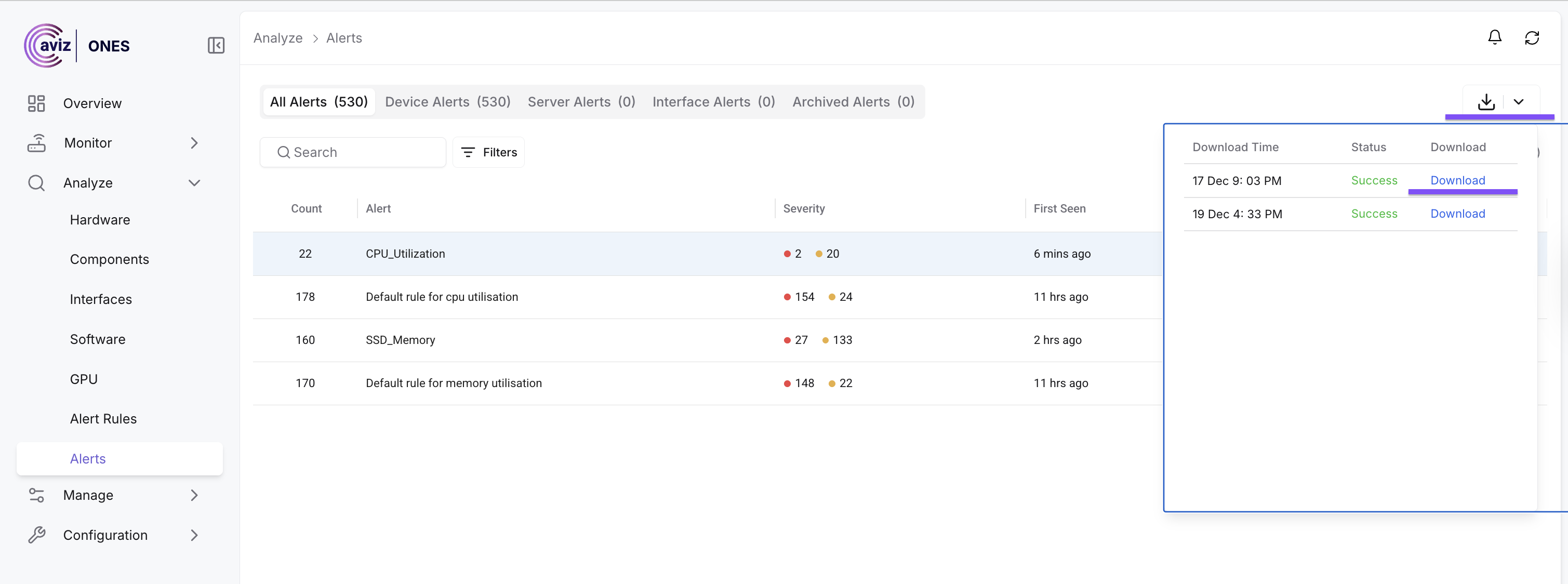The image size is (1568, 584).
Task: Click the Aviz ONES logo
Action: (77, 46)
